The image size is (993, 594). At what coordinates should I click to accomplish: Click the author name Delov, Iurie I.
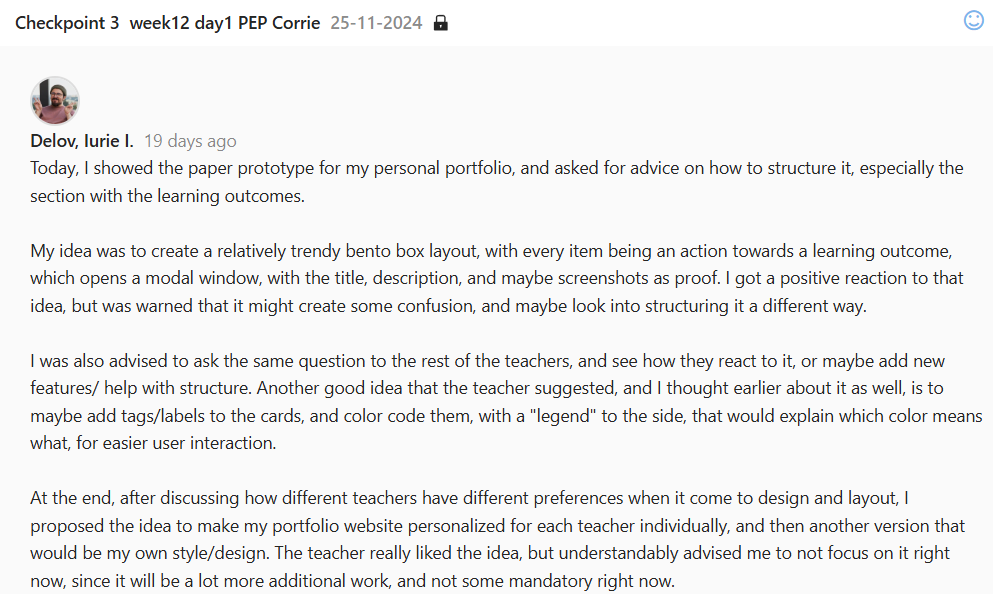coord(82,141)
